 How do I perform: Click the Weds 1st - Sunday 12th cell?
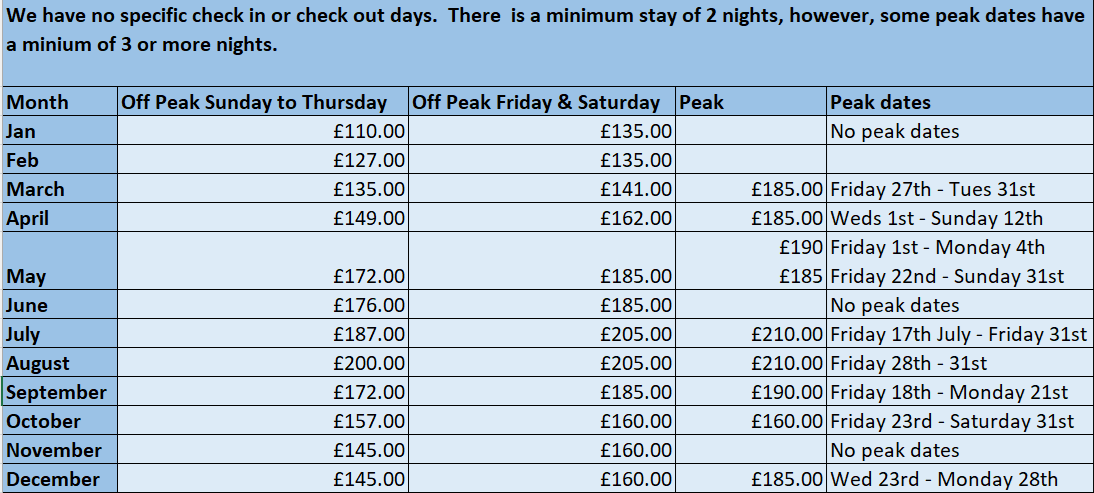click(x=958, y=218)
